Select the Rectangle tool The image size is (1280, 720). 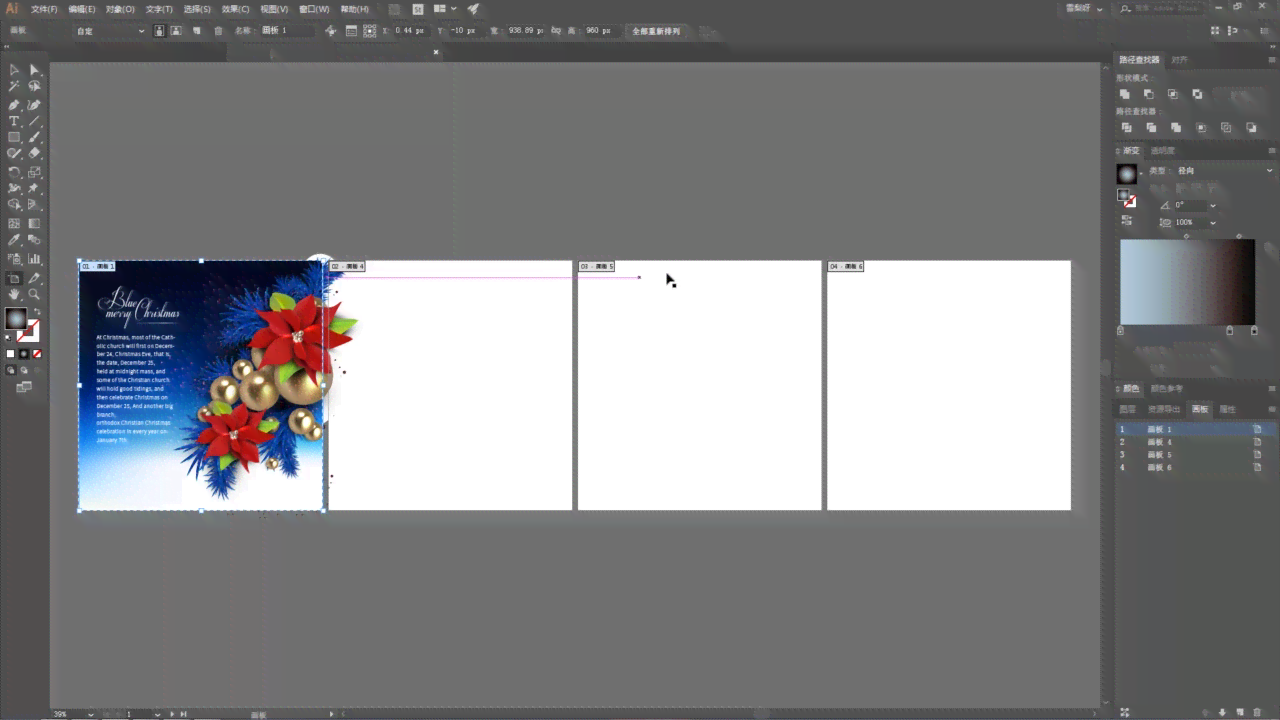14,137
